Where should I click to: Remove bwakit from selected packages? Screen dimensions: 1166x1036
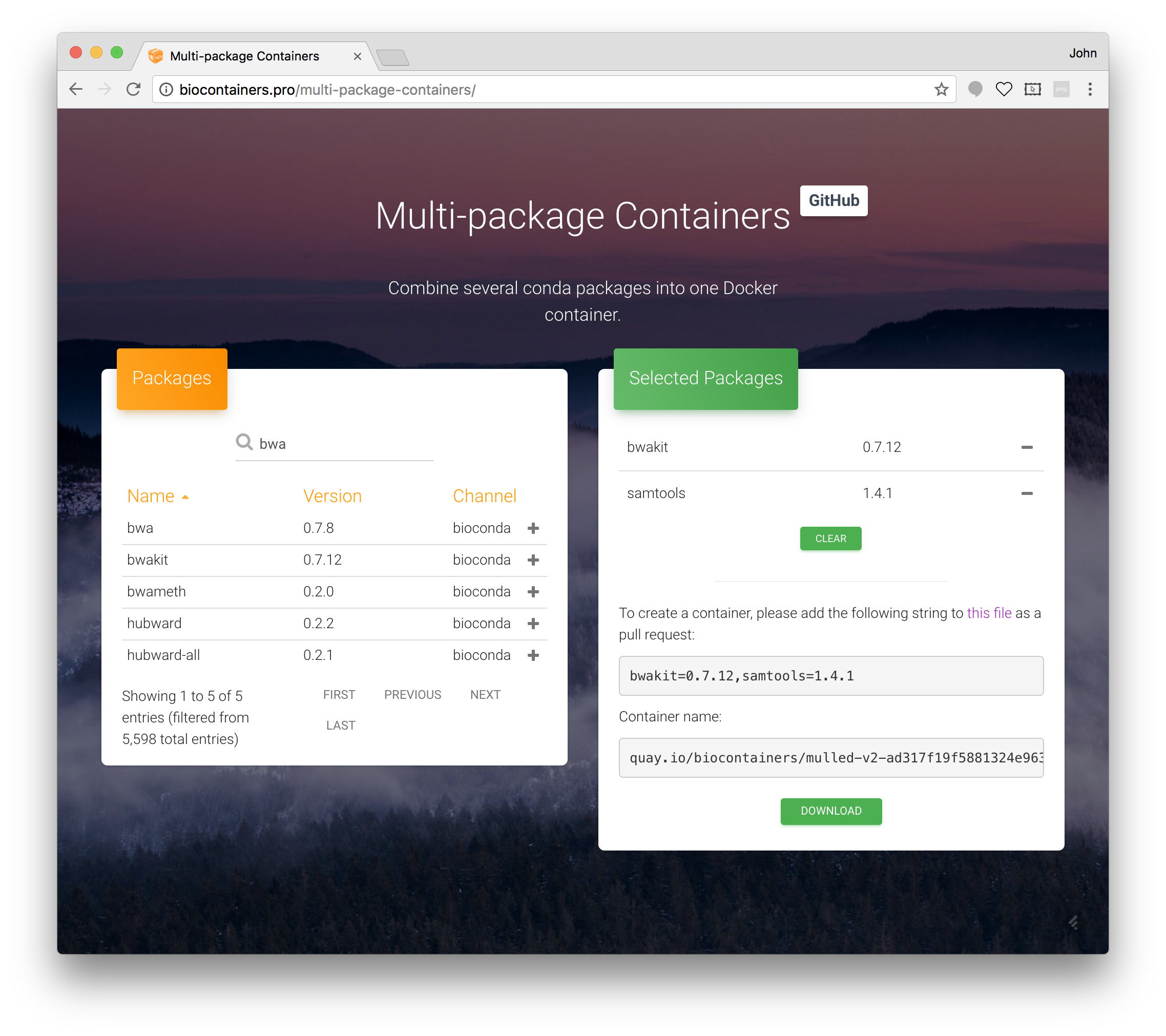click(x=1027, y=447)
